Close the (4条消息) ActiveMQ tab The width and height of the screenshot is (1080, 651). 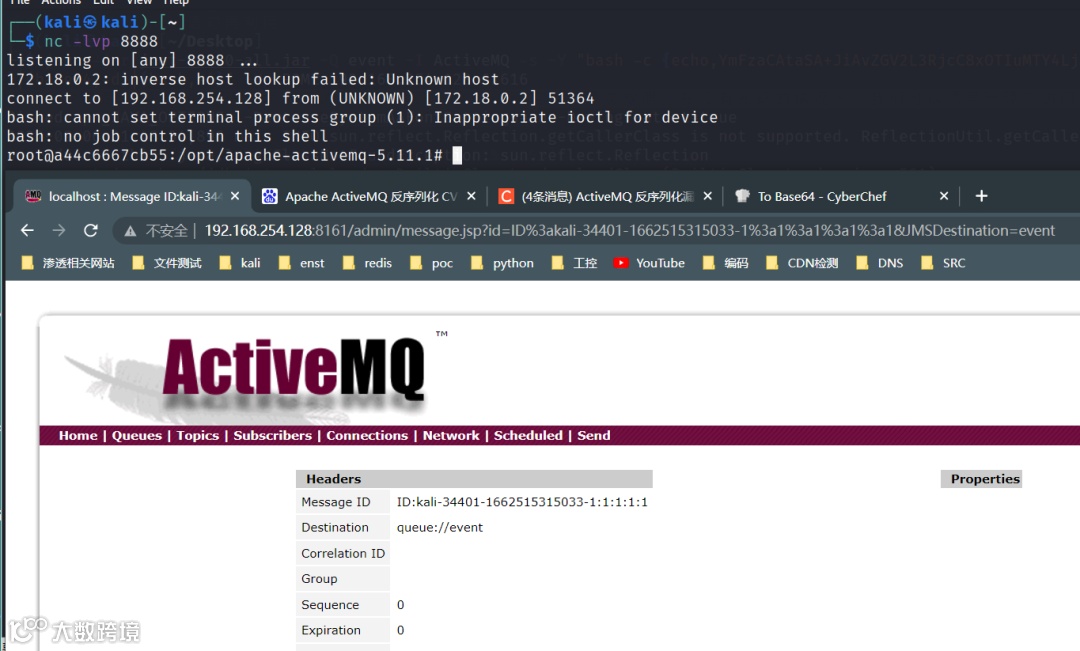point(707,196)
